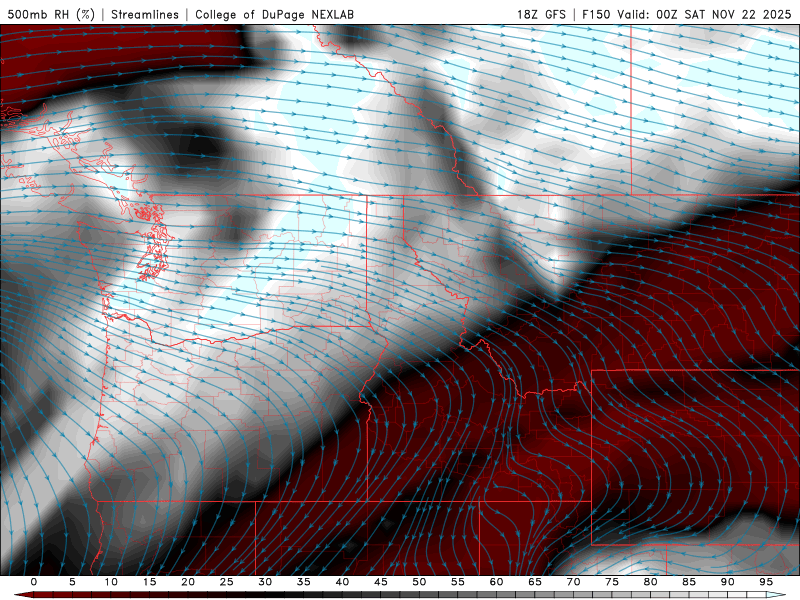800x600 pixels.
Task: Click the '90' value on color scale
Action: point(727,582)
